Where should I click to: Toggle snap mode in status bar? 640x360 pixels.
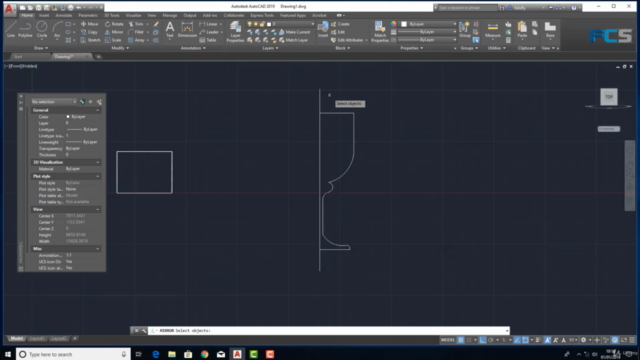(x=469, y=340)
